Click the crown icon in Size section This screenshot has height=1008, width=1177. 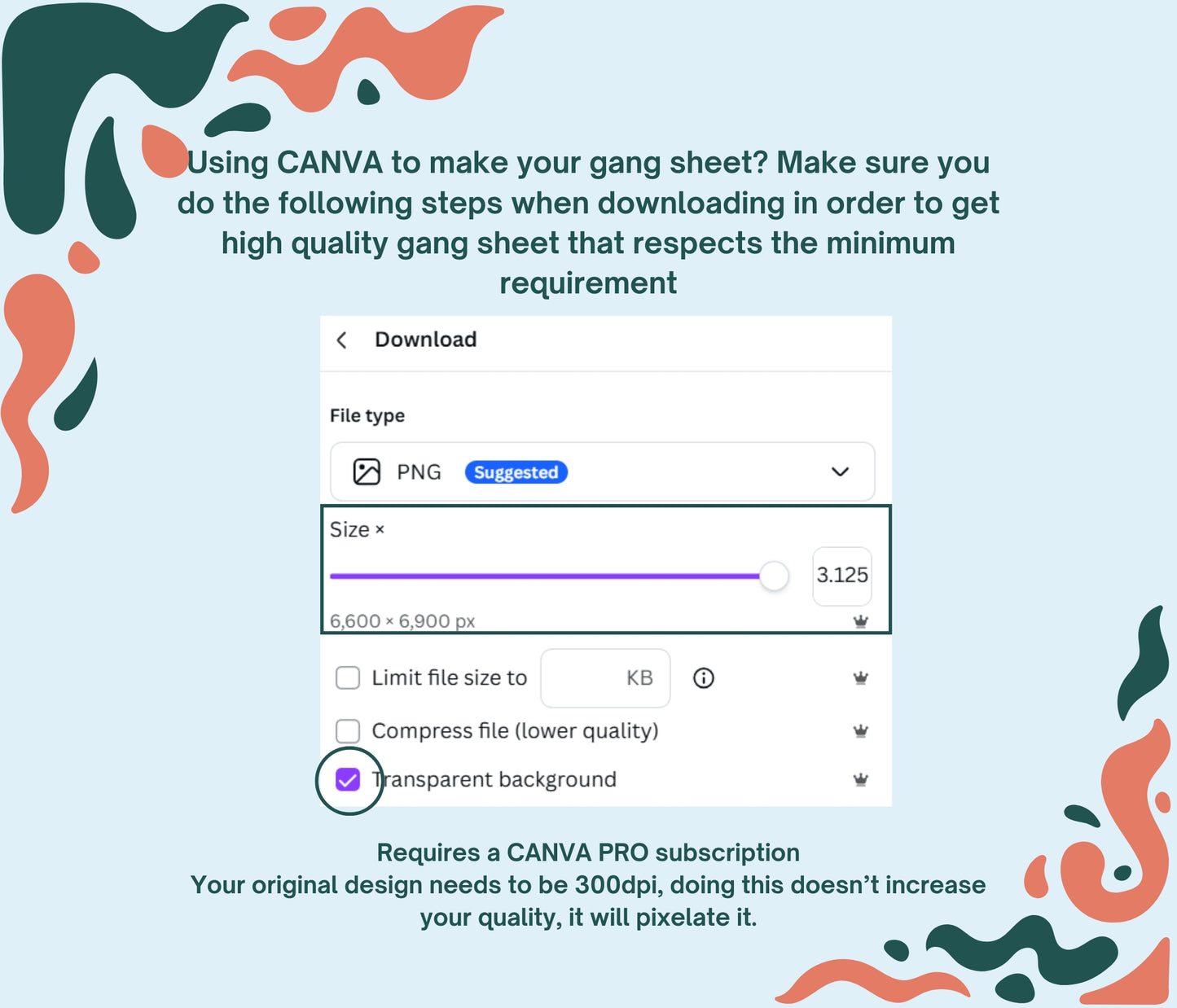coord(860,621)
